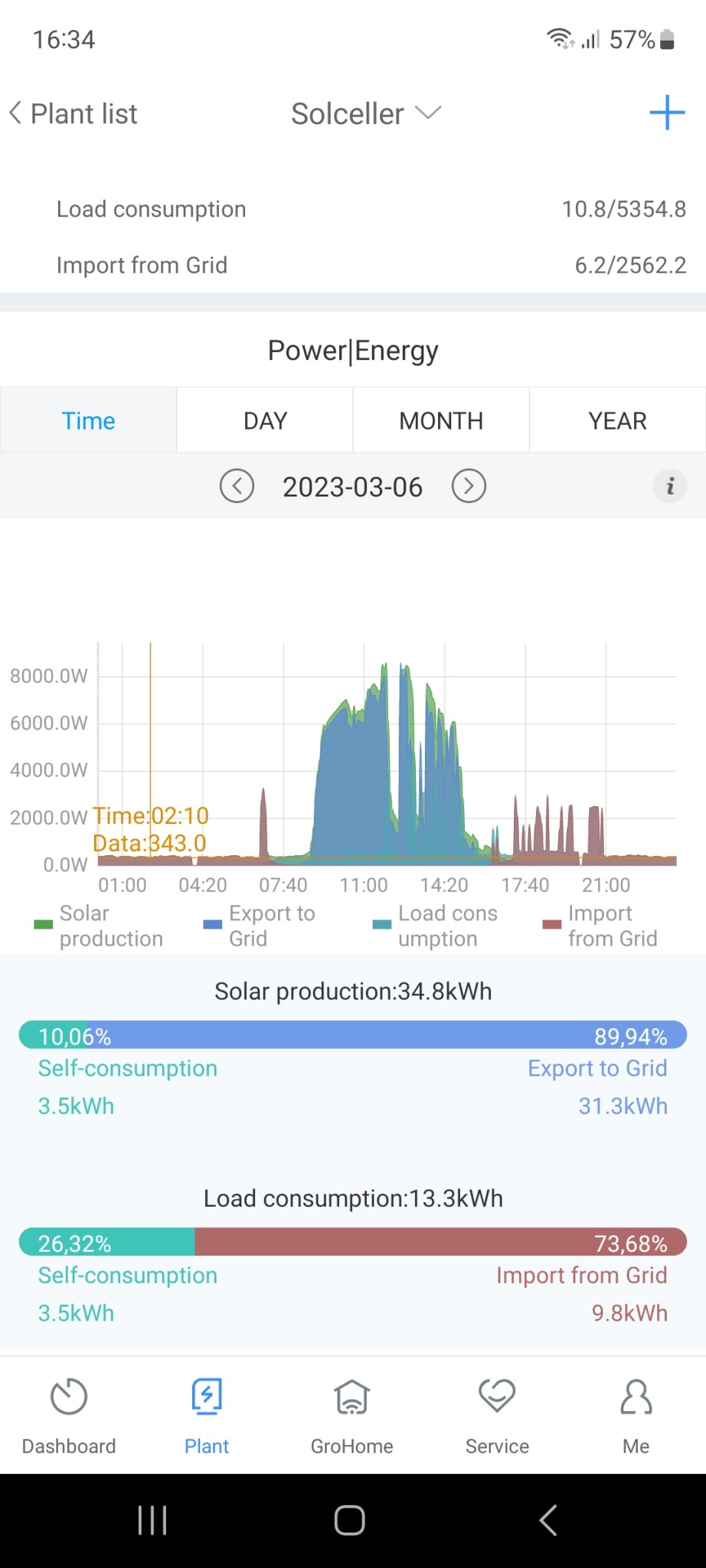Screen dimensions: 706x1568
Task: Go back to Plant list
Action: [x=74, y=114]
